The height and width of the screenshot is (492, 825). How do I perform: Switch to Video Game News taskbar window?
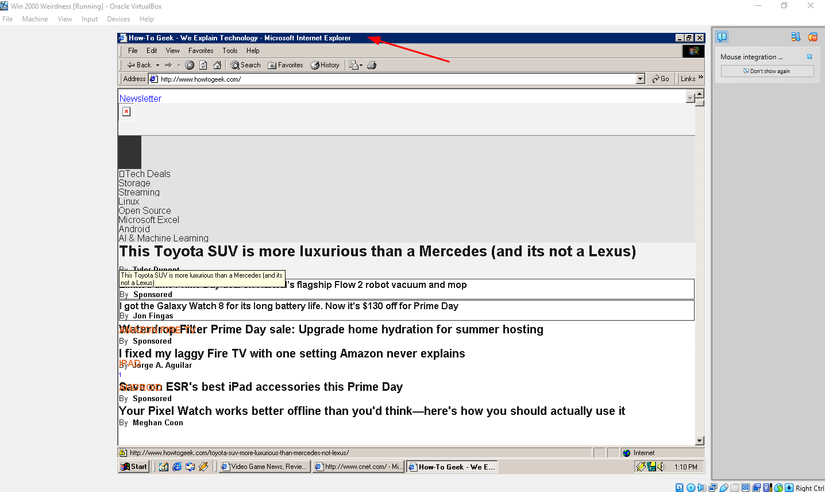pyautogui.click(x=264, y=467)
